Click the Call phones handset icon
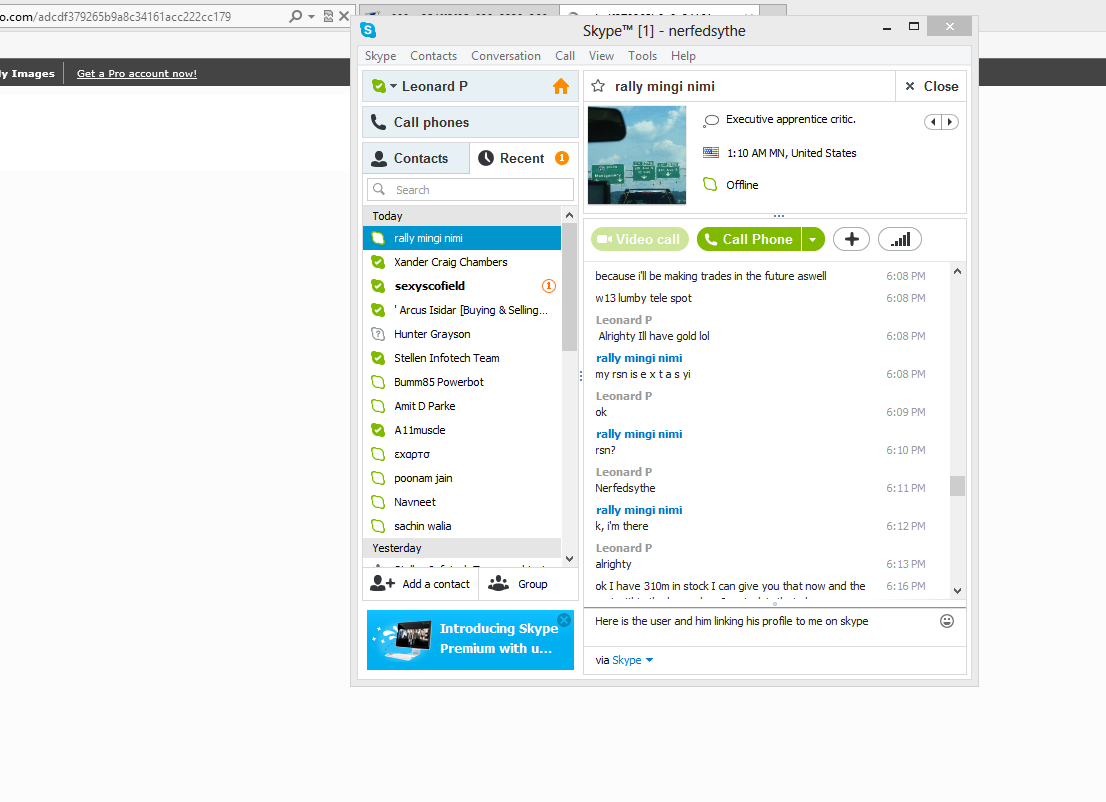 (x=379, y=122)
